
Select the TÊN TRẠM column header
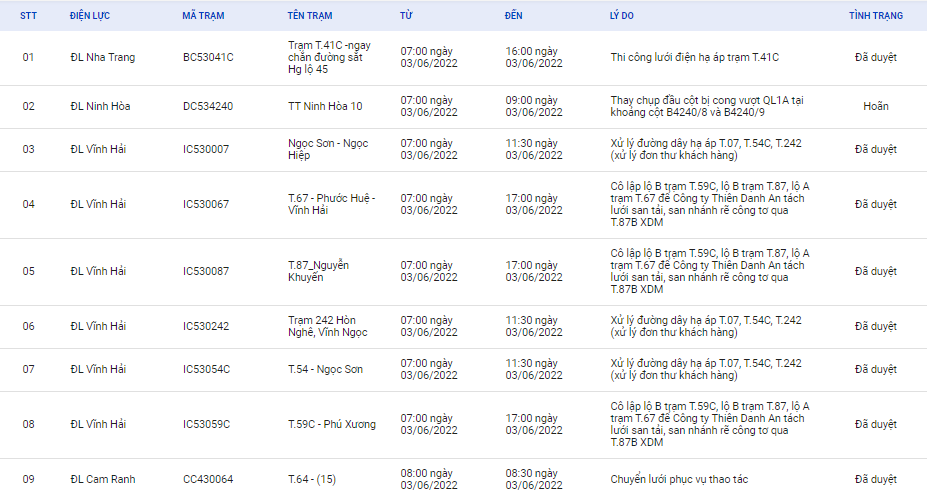[x=310, y=16]
